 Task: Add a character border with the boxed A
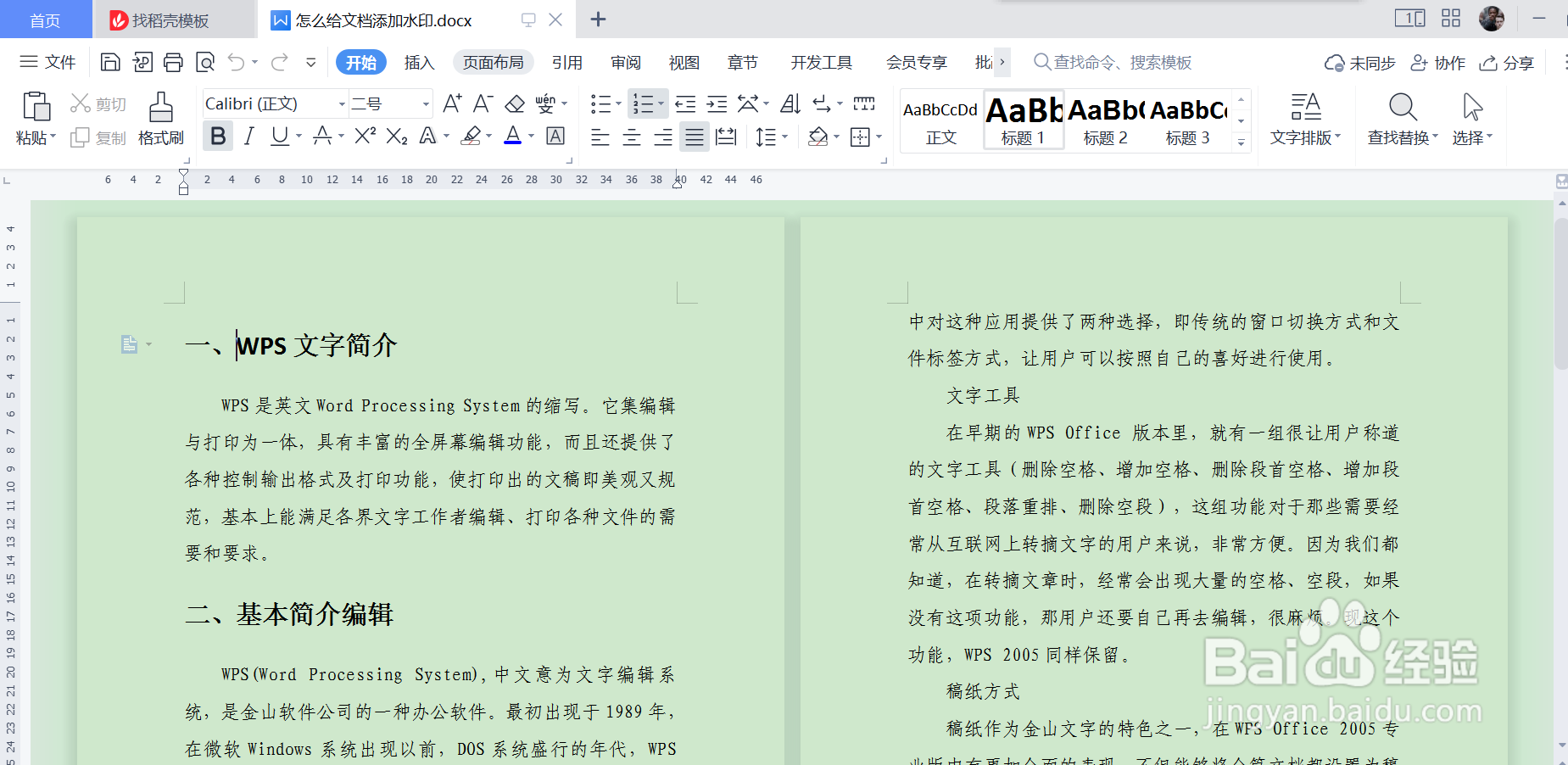click(555, 136)
